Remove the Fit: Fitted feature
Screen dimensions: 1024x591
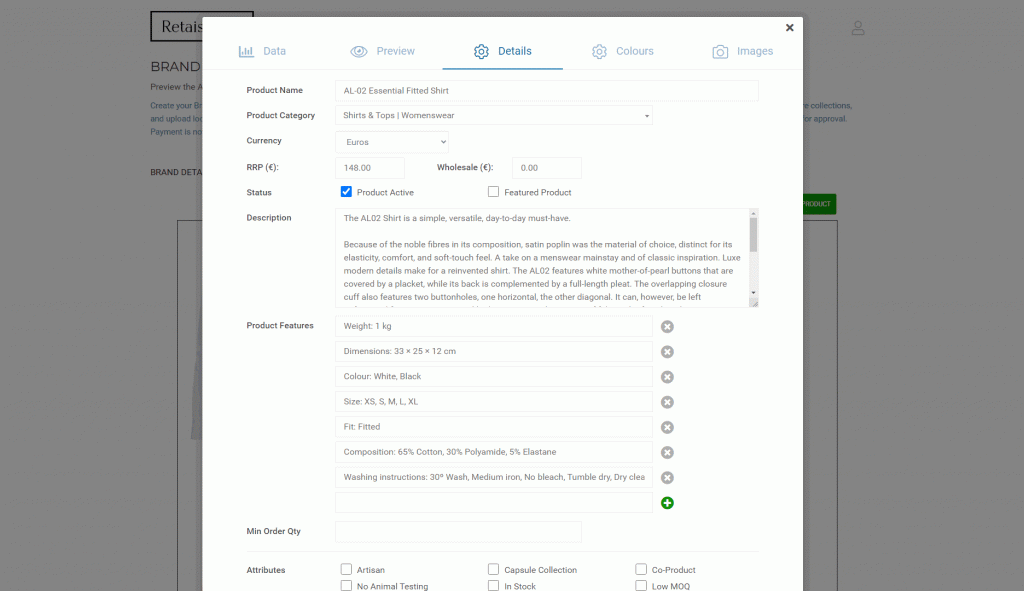(667, 427)
